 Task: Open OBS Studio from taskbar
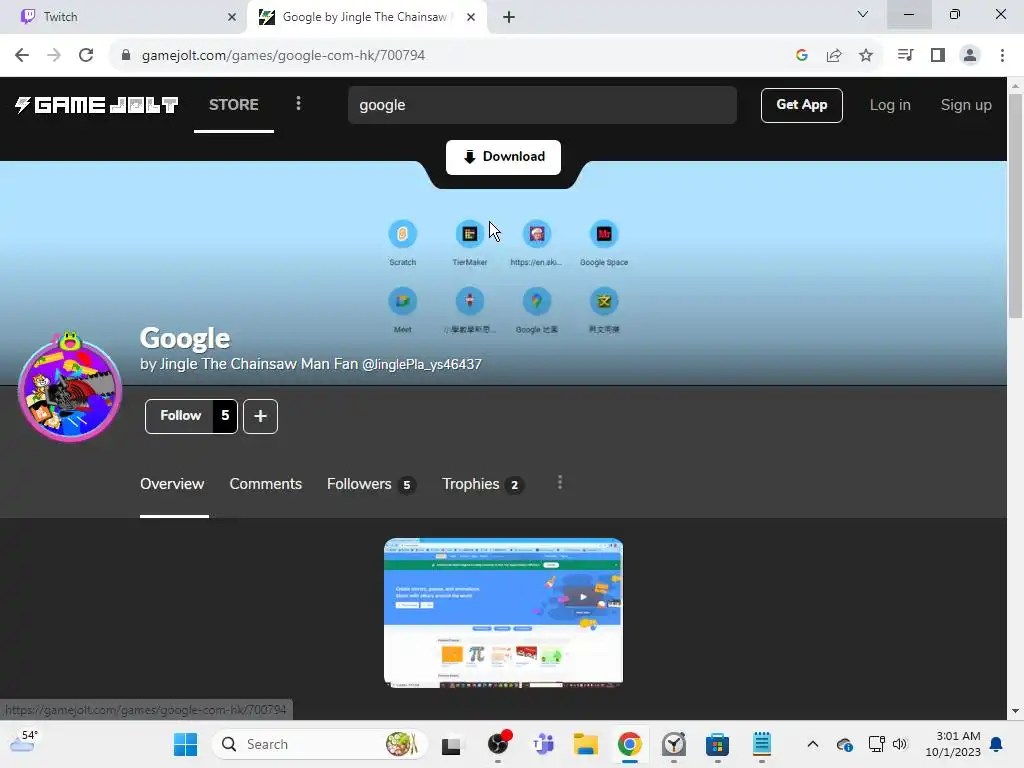point(499,744)
